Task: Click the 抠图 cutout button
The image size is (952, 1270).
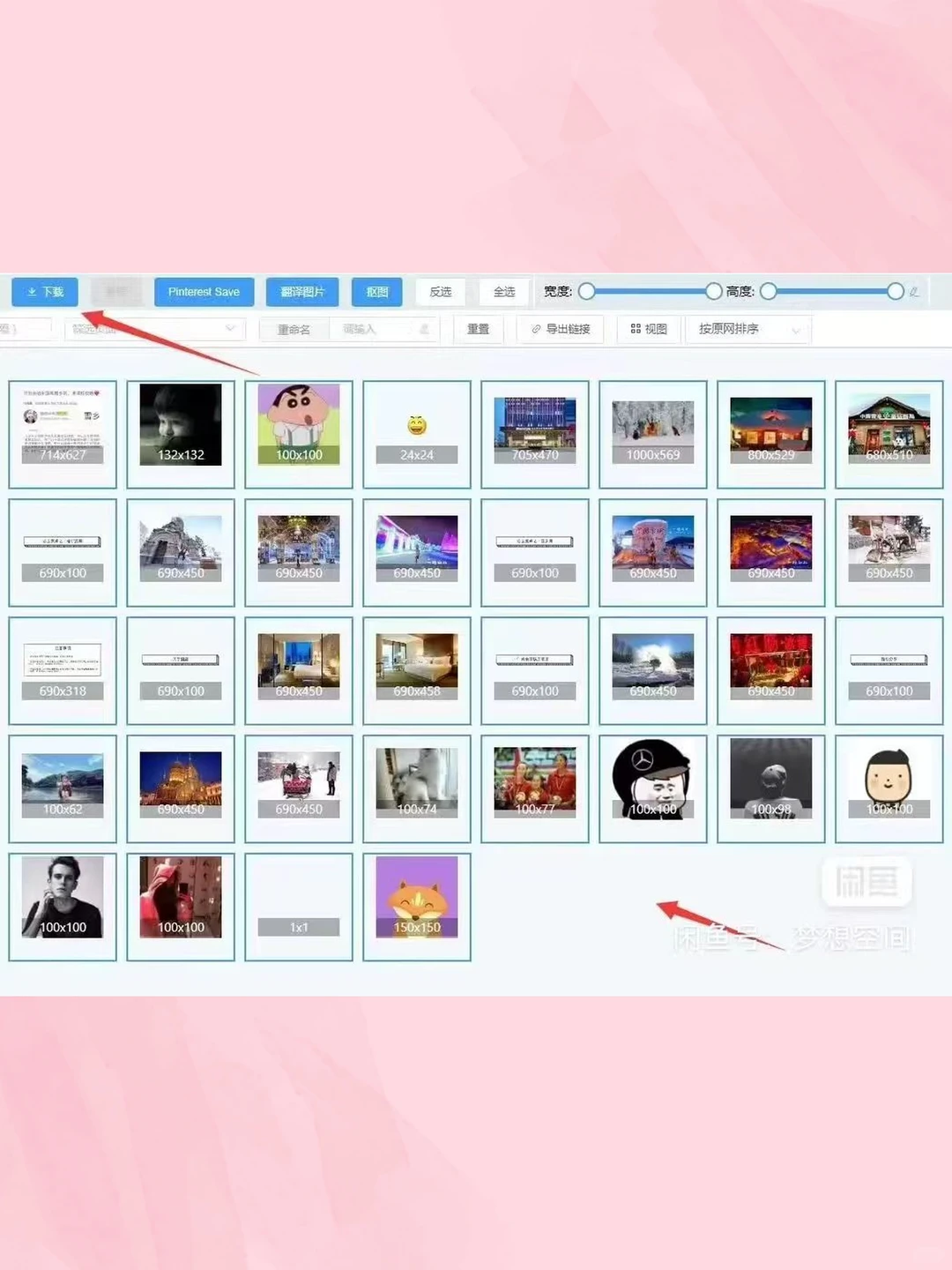Action: (377, 292)
